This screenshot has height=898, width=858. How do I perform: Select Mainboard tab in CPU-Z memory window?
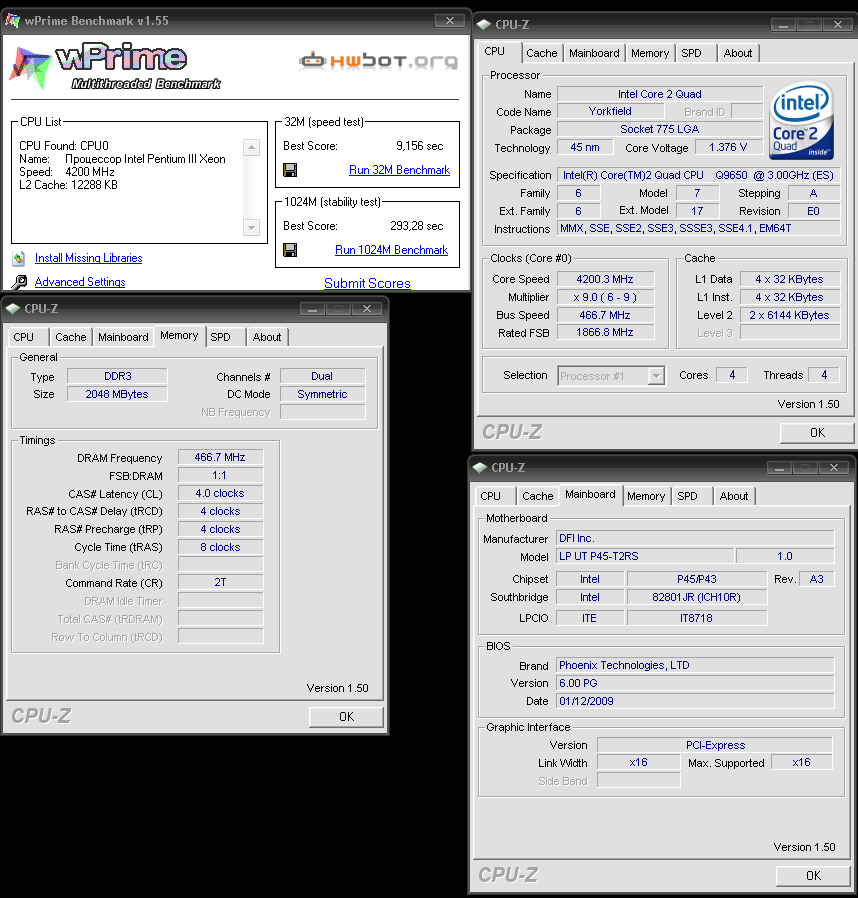(x=123, y=337)
